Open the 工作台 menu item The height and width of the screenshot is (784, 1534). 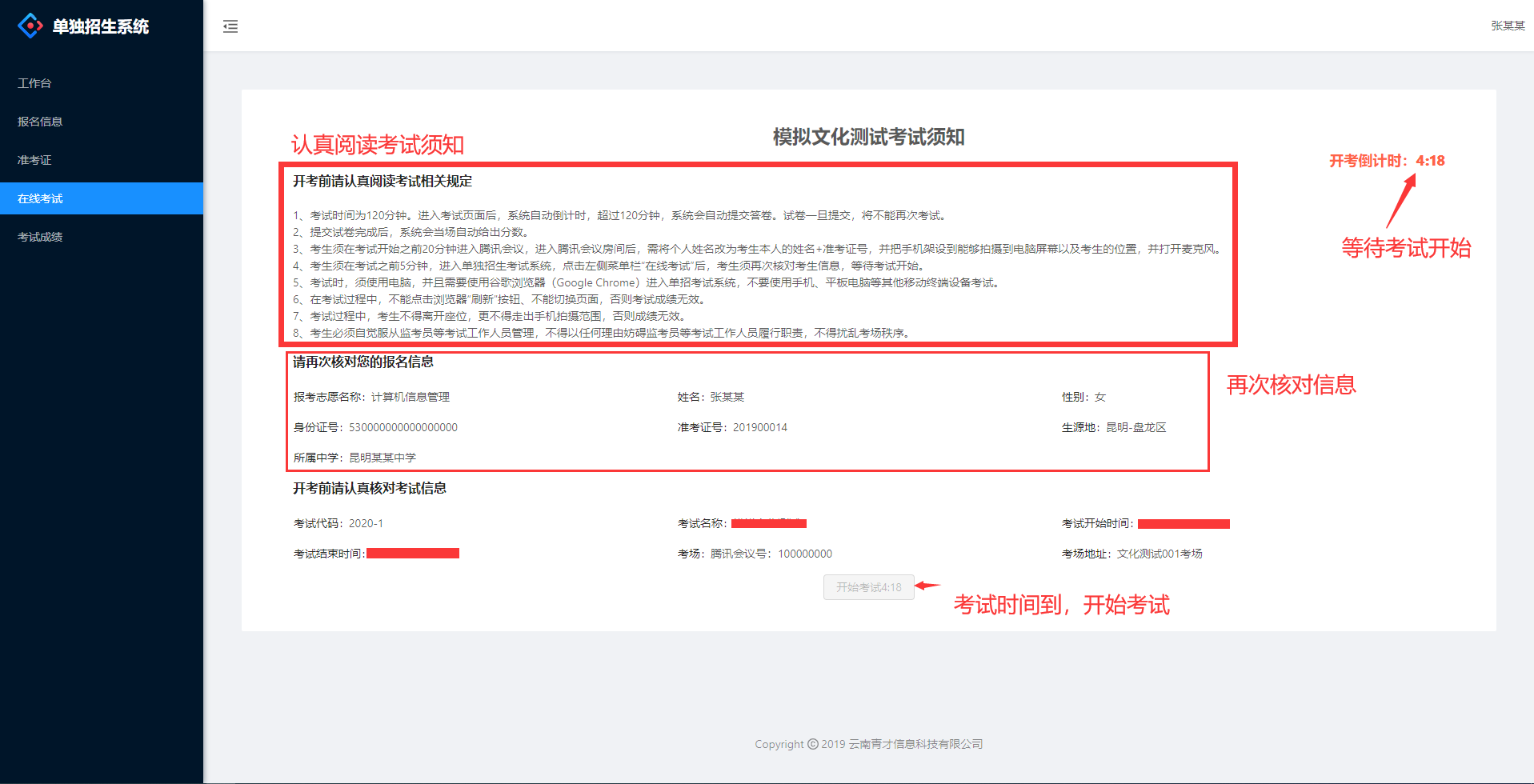[x=34, y=83]
